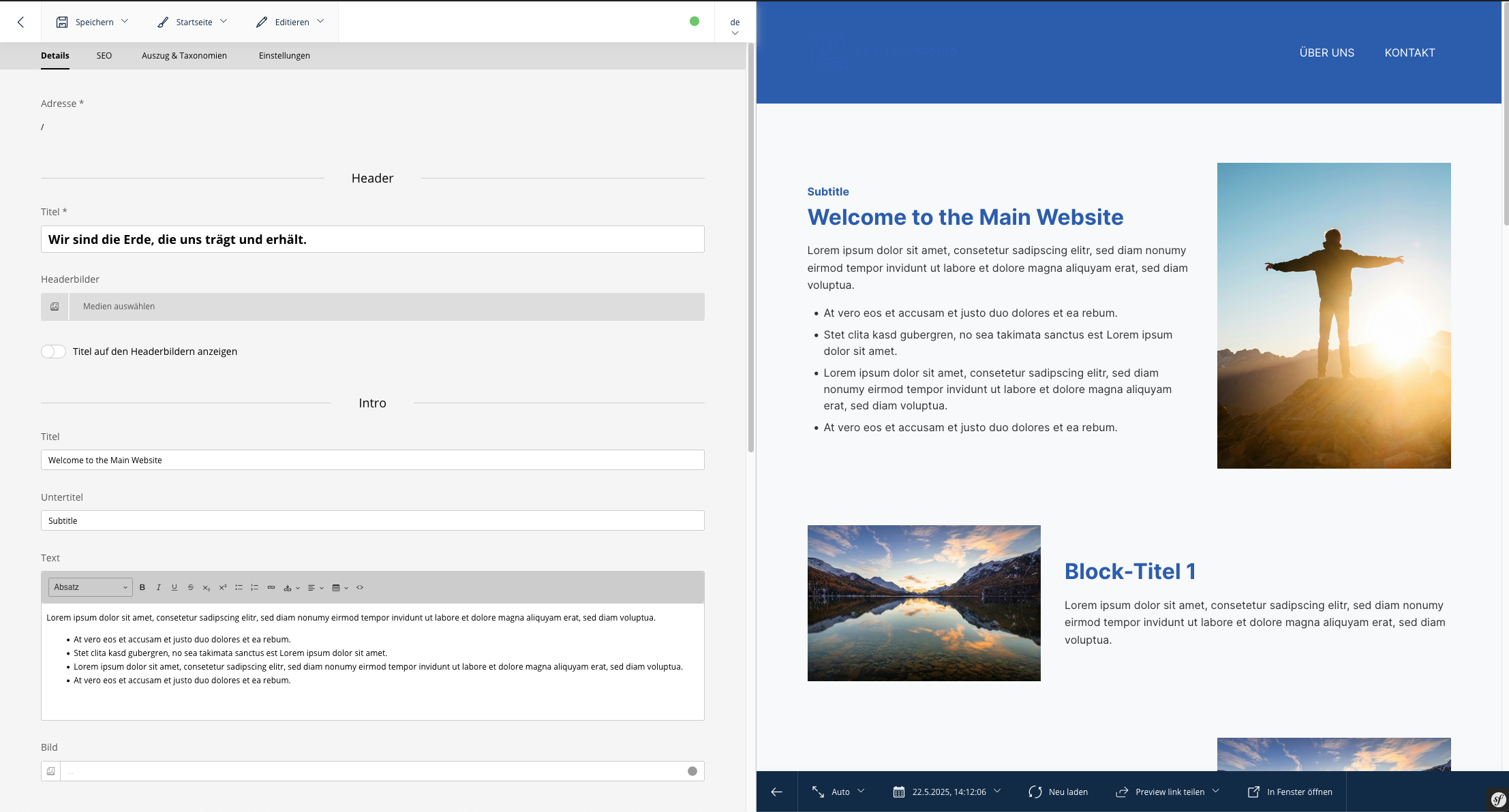Open the de language dropdown
This screenshot has height=812, width=1509.
coord(735,27)
